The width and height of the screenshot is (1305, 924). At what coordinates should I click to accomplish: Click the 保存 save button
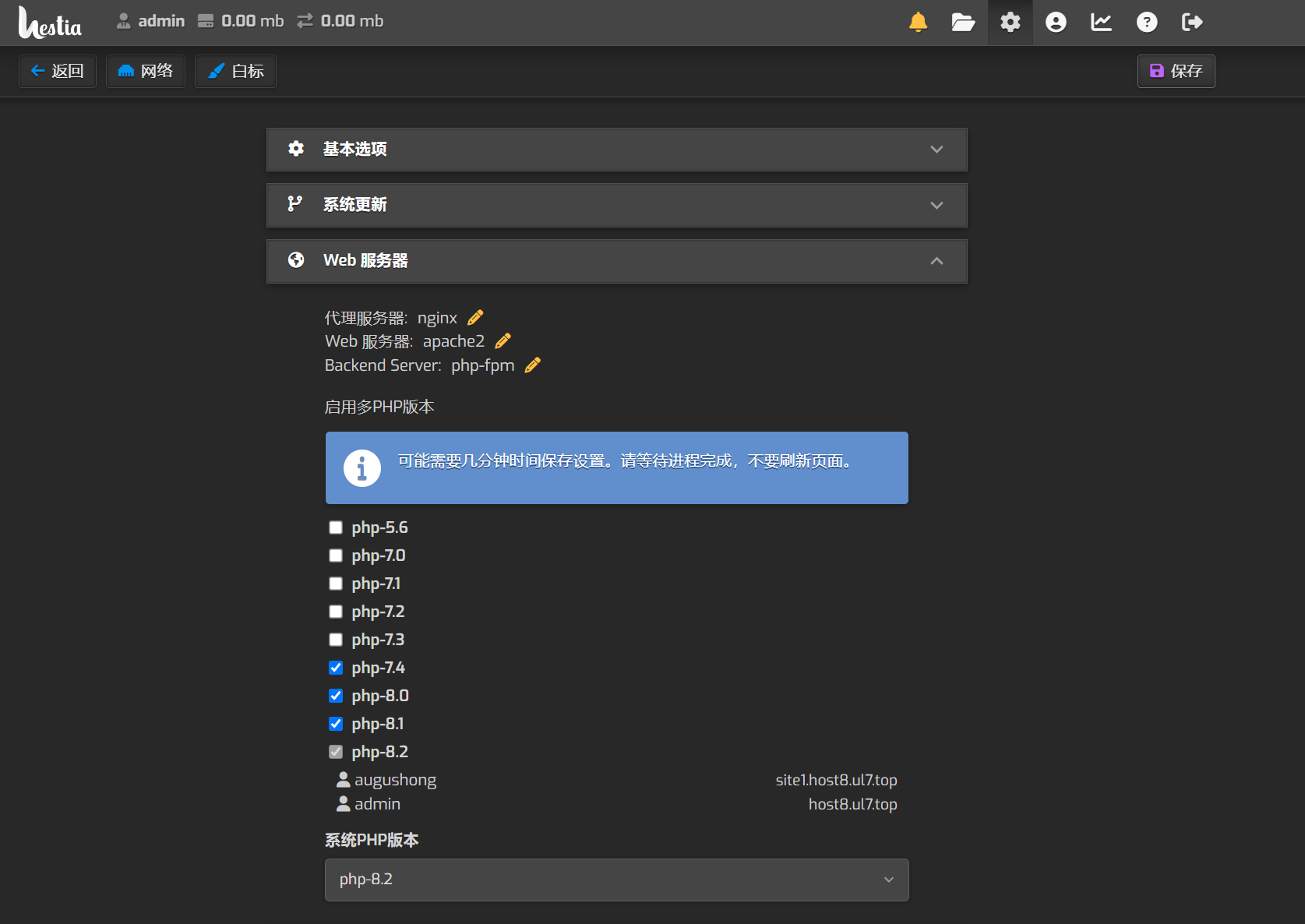pyautogui.click(x=1176, y=71)
